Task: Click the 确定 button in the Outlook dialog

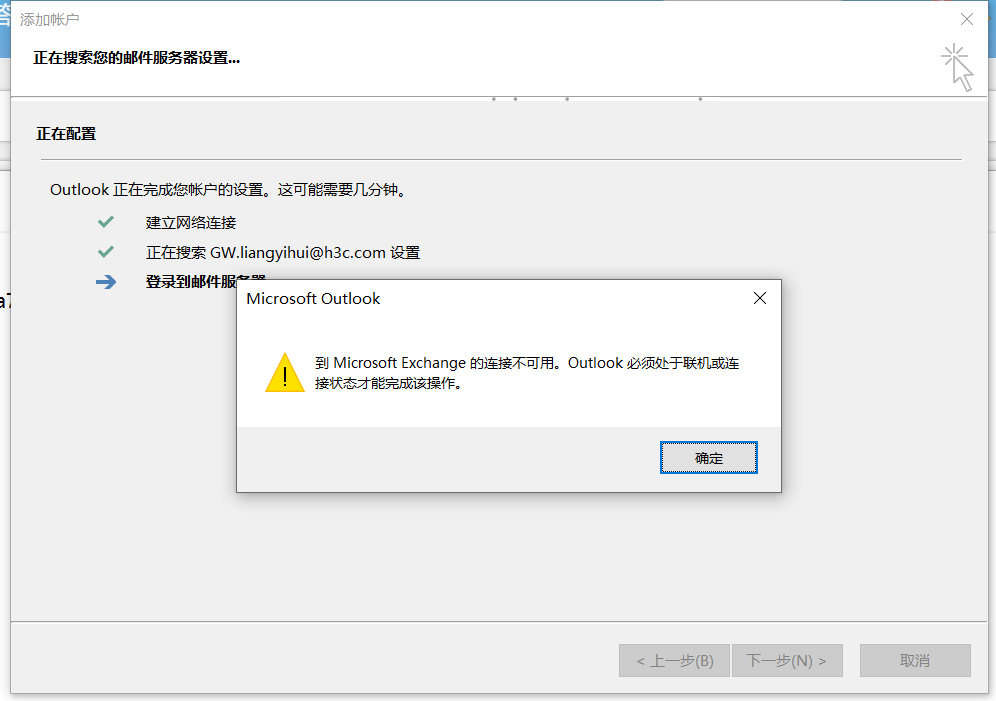Action: 709,458
